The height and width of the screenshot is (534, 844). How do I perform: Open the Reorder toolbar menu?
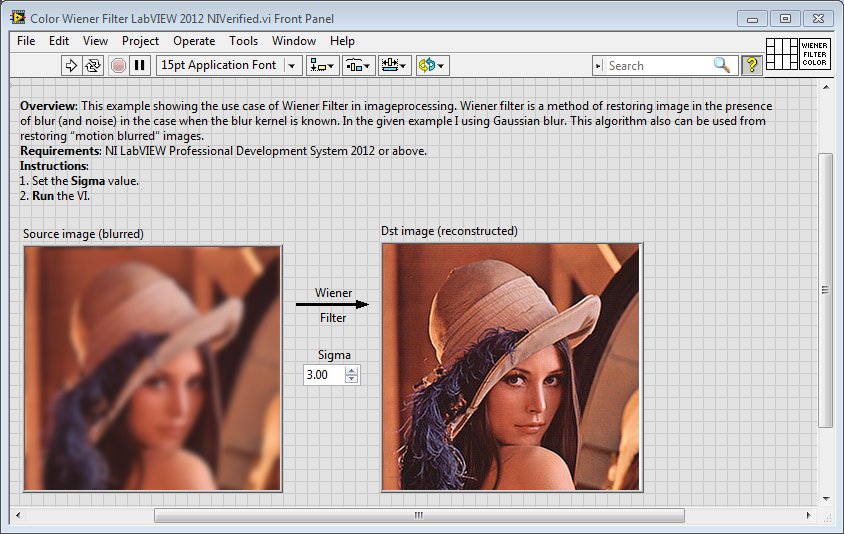point(432,66)
